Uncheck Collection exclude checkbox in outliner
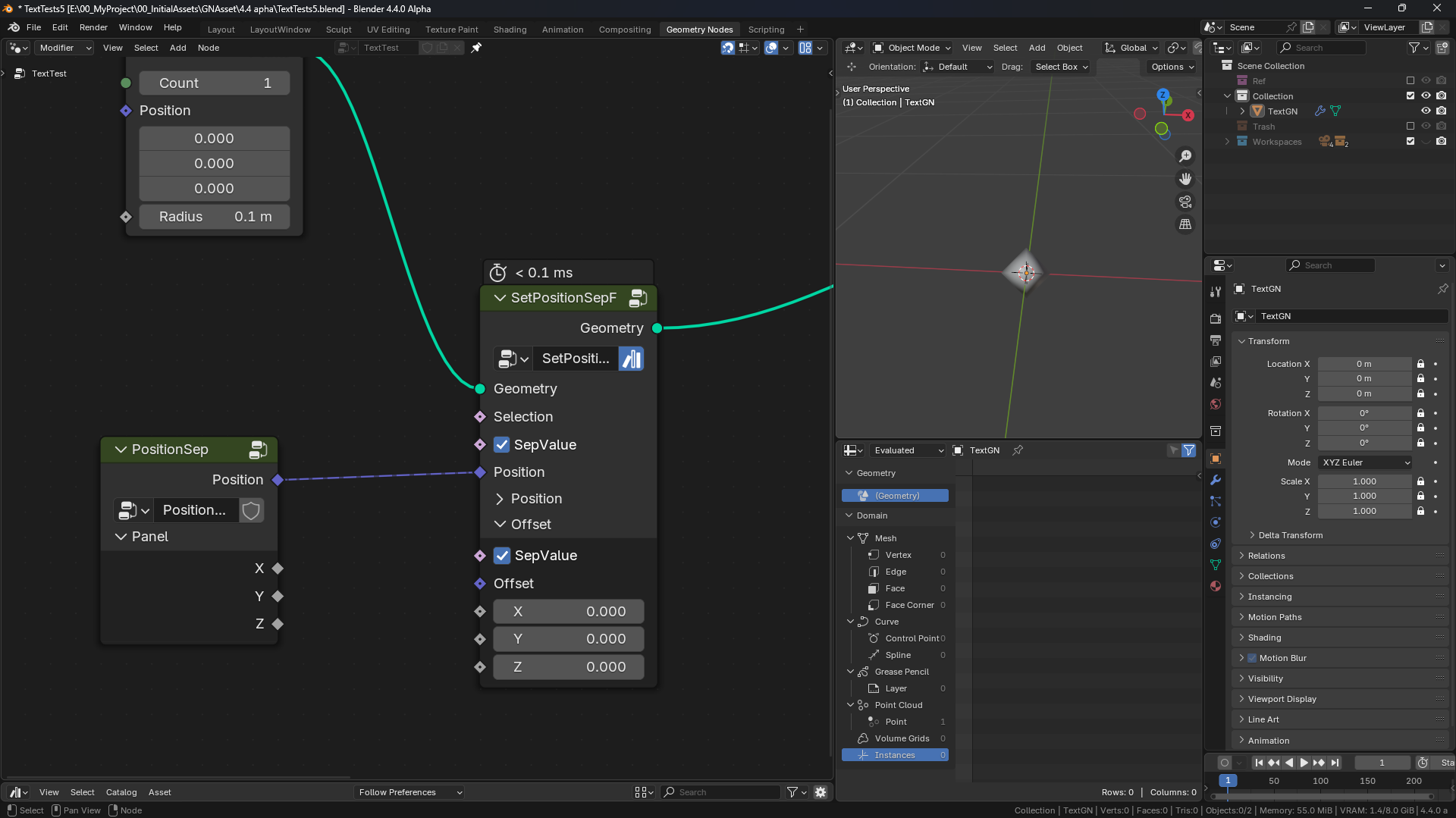The width and height of the screenshot is (1456, 818). click(1410, 96)
